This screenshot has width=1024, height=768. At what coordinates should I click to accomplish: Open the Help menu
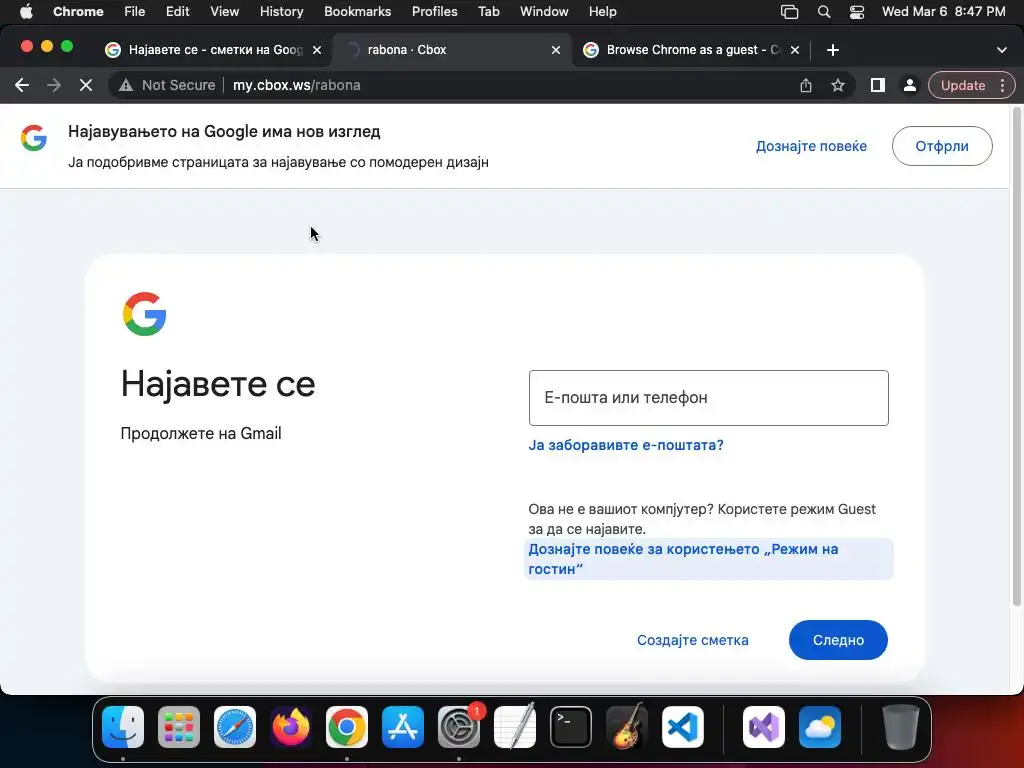click(602, 12)
